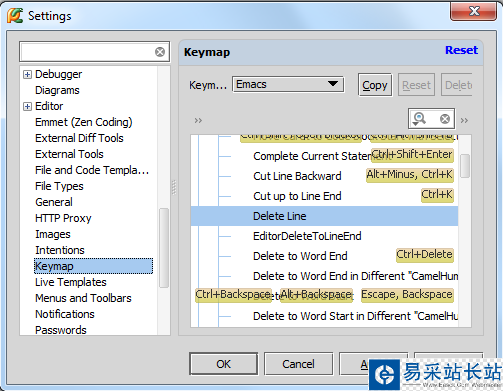Click the Delete keymap button
The height and width of the screenshot is (391, 503).
(457, 85)
